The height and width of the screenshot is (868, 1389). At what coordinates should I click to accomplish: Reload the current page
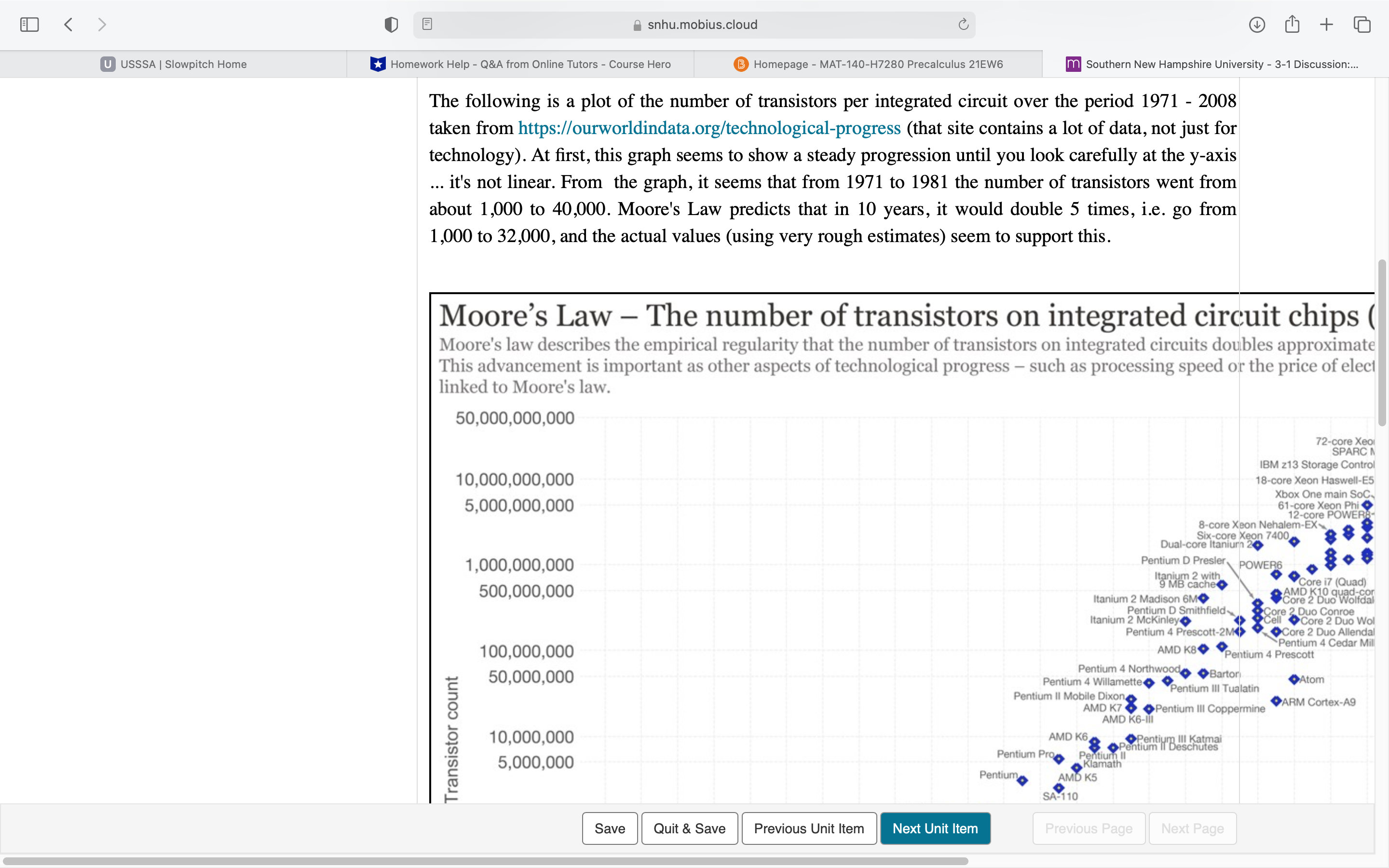point(962,24)
